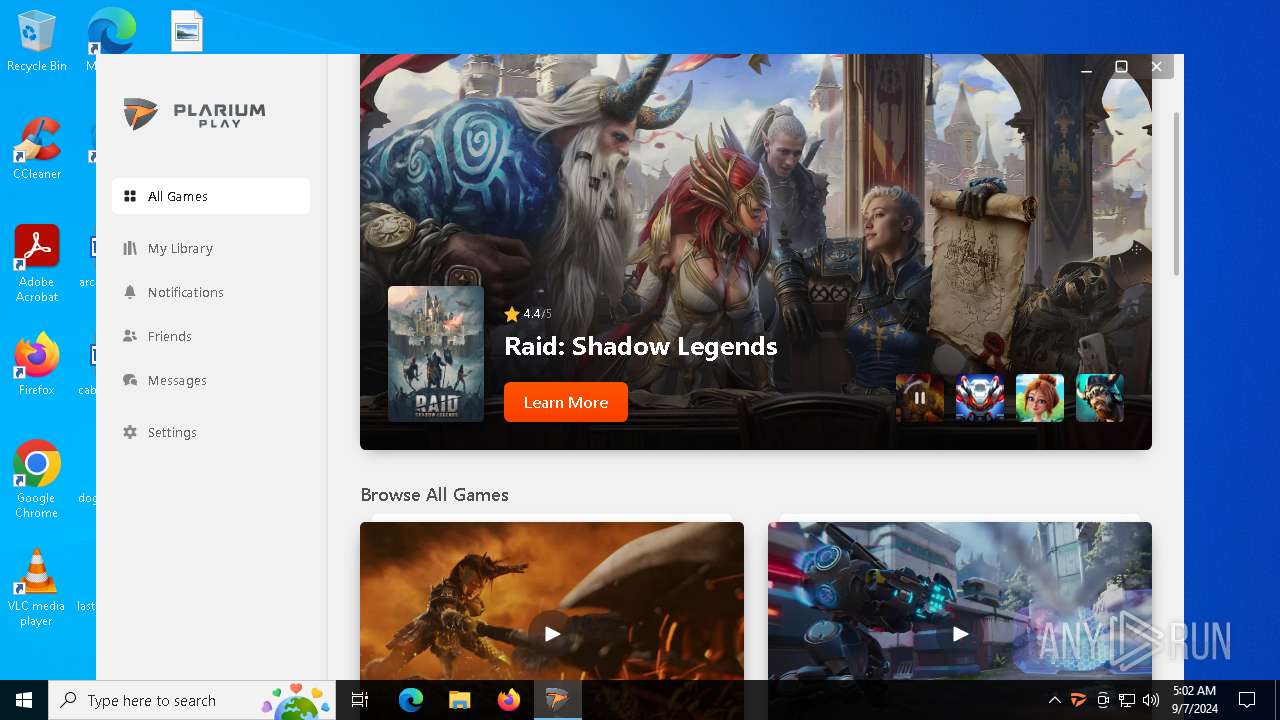Open the Messages section
The image size is (1280, 720).
[211, 380]
